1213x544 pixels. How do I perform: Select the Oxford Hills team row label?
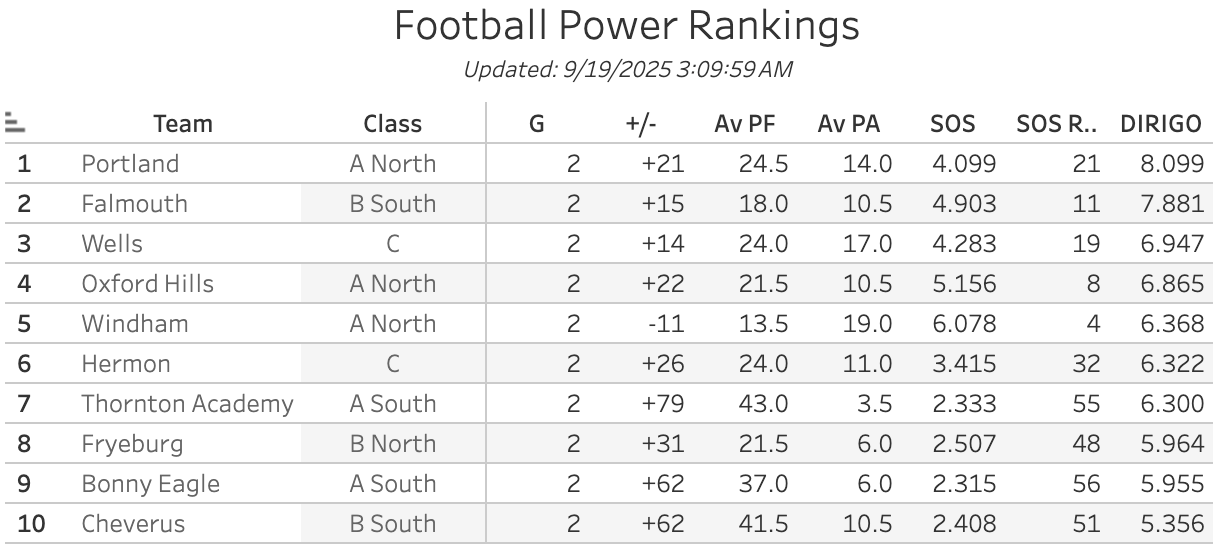click(147, 284)
